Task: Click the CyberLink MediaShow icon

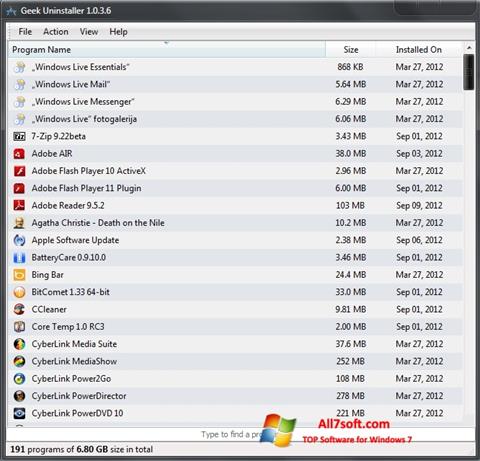Action: pyautogui.click(x=19, y=362)
